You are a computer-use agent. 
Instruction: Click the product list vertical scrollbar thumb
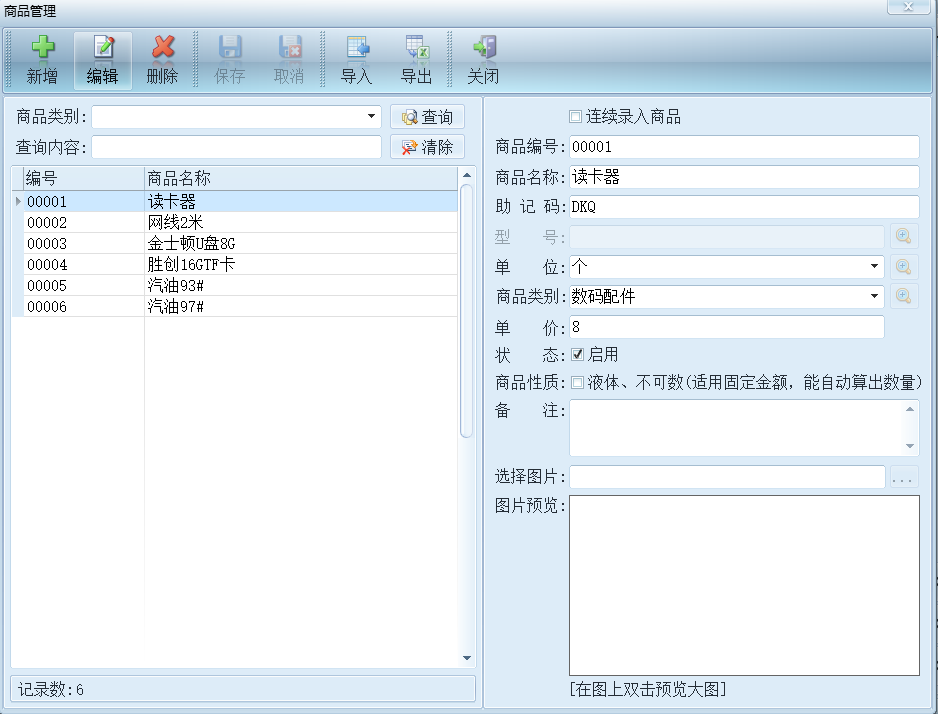(x=467, y=311)
